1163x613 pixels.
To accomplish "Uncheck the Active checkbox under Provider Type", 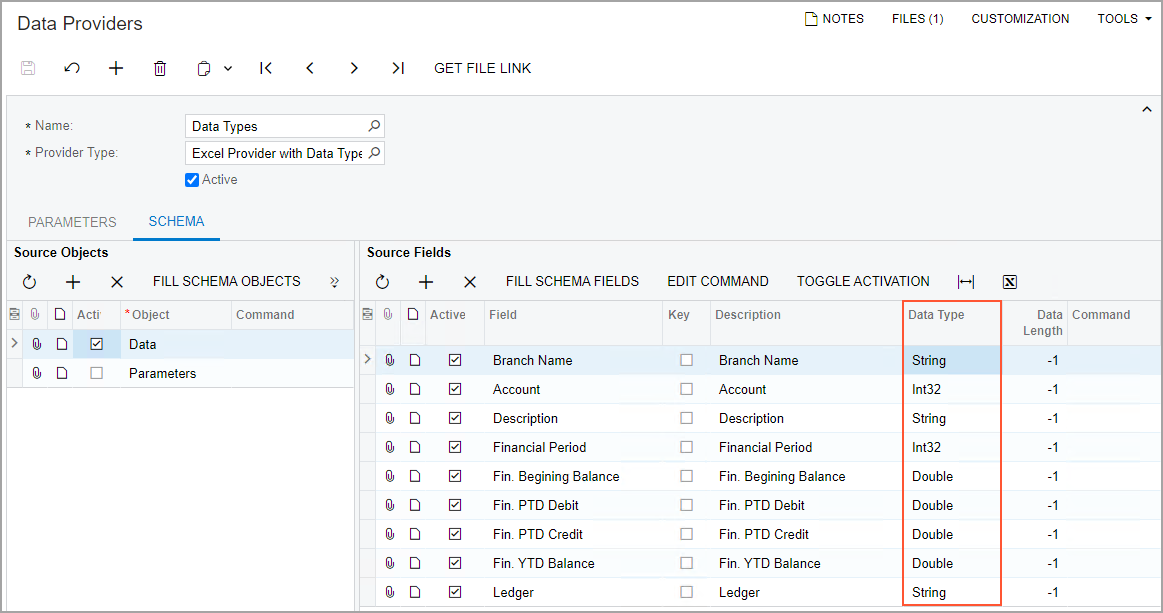I will coord(193,180).
